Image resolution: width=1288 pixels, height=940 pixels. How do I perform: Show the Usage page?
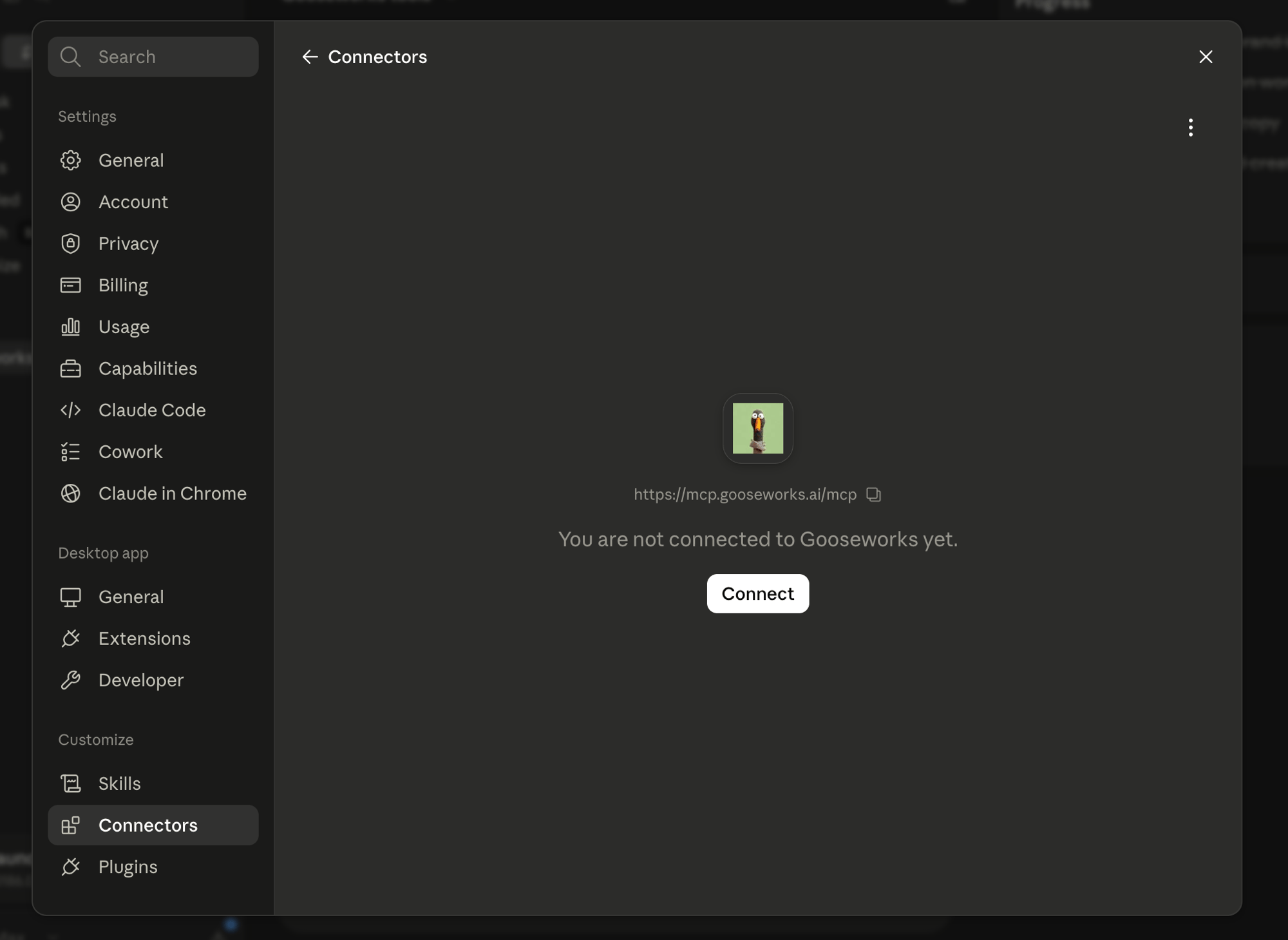pos(153,327)
